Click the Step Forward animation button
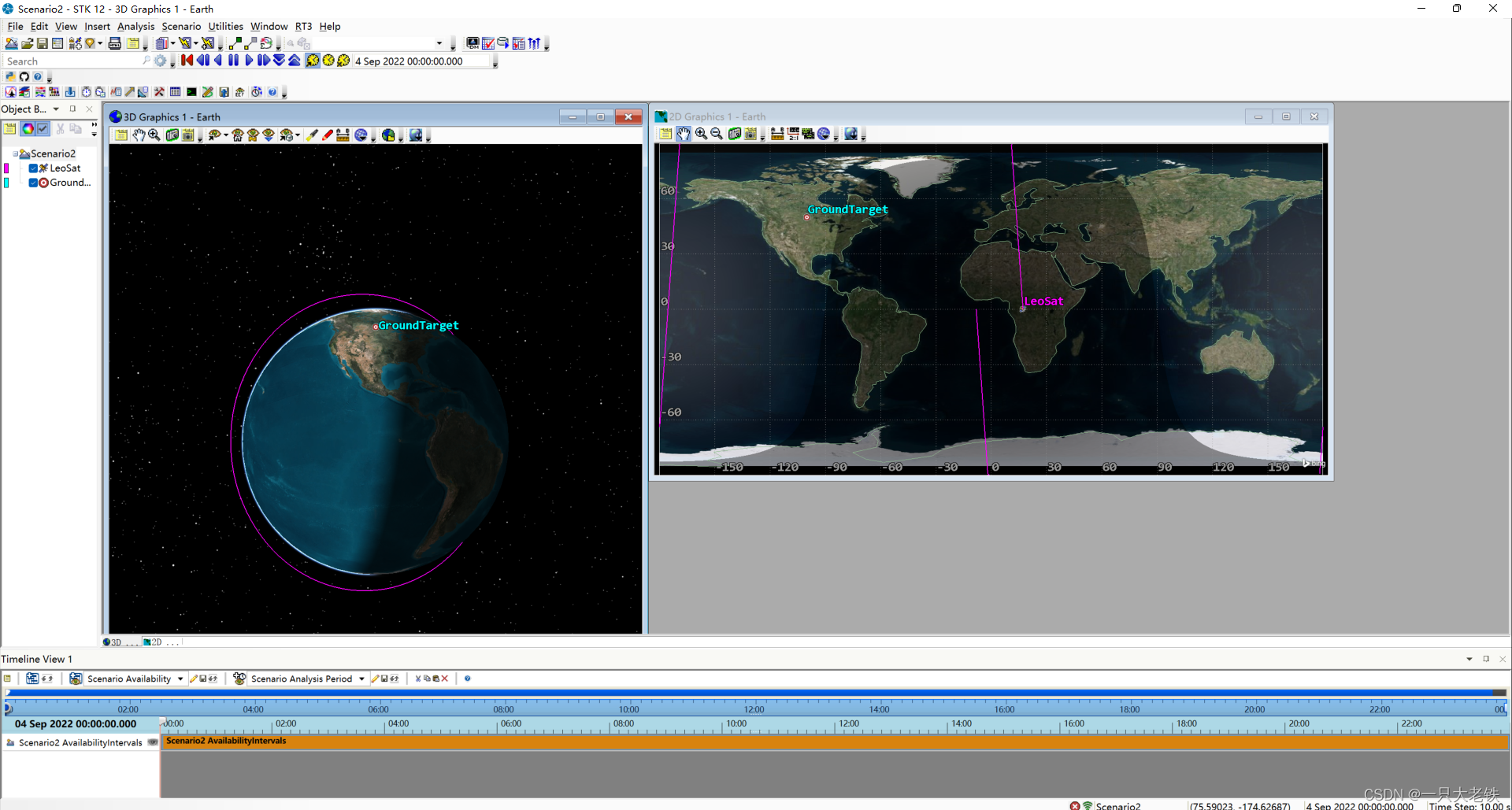The width and height of the screenshot is (1512, 810). click(264, 61)
